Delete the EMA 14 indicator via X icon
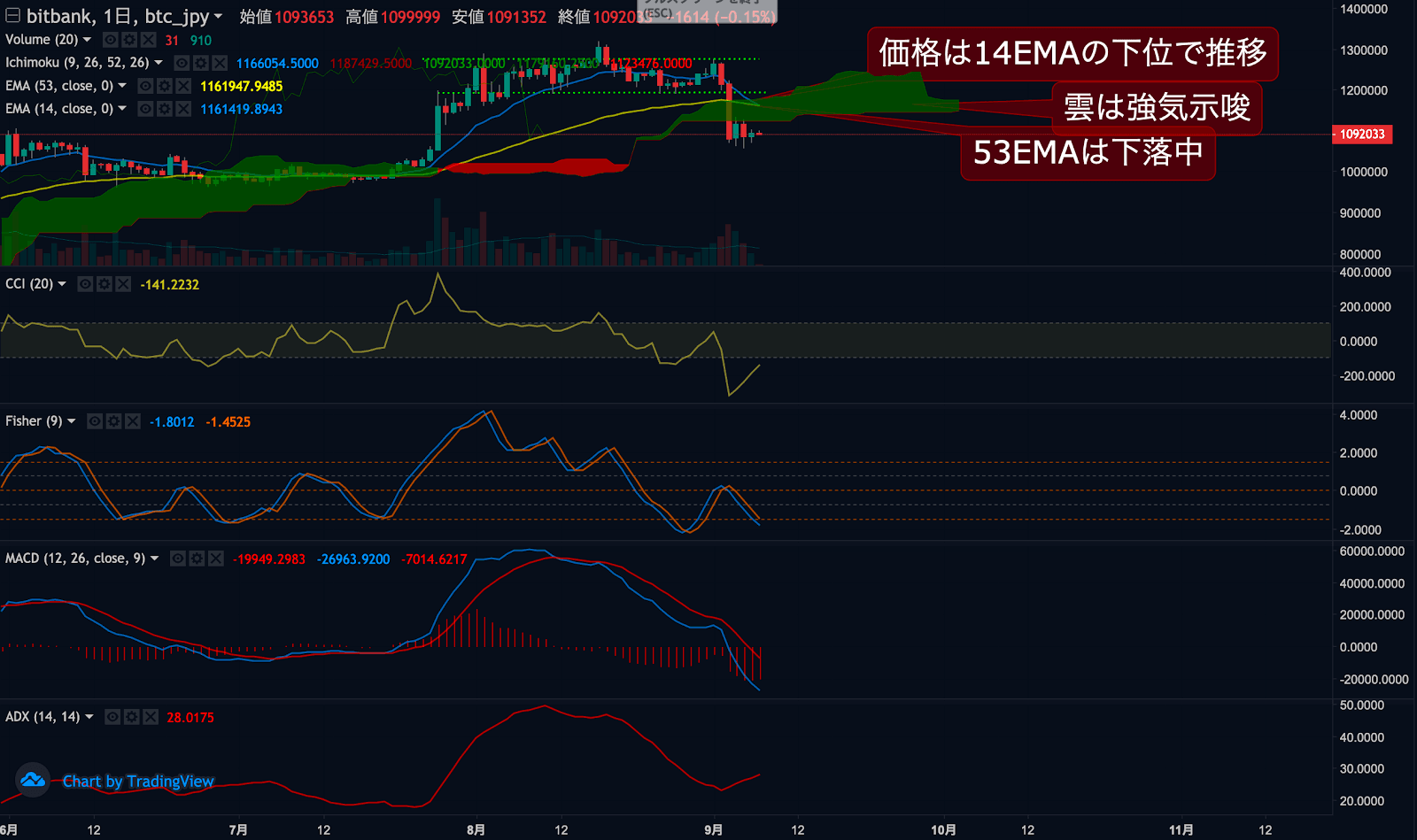 (x=183, y=109)
